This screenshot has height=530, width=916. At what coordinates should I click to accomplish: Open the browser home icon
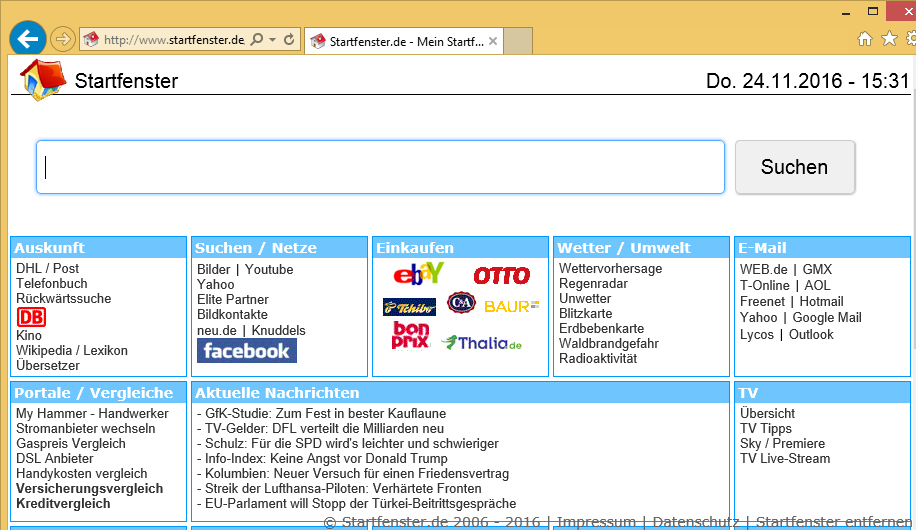(x=865, y=39)
